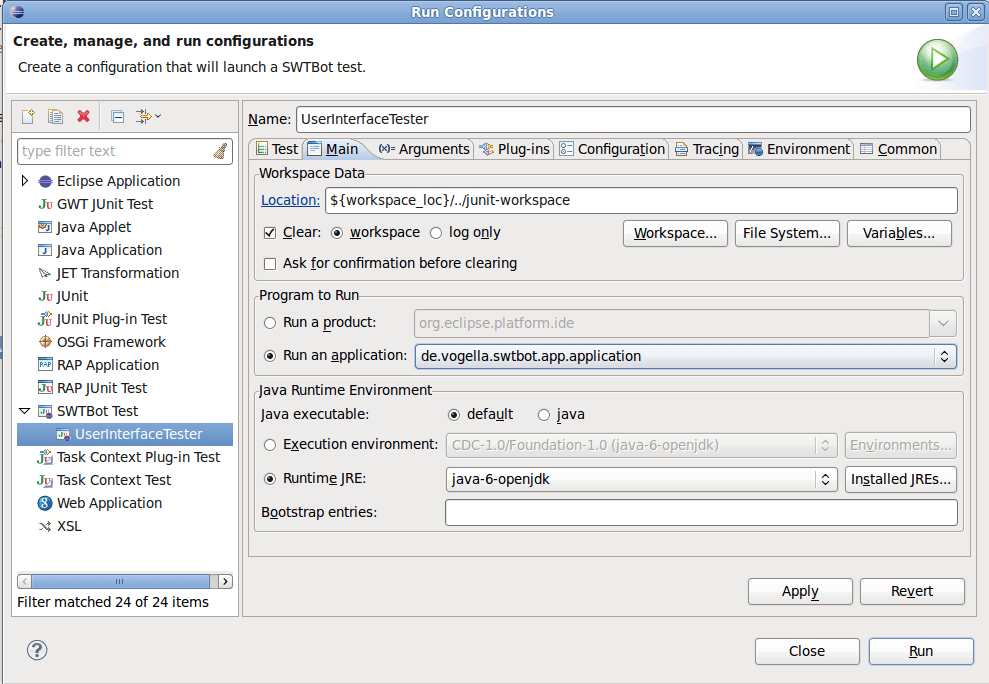This screenshot has width=989, height=684.
Task: Click the Java Application icon
Action: point(45,251)
